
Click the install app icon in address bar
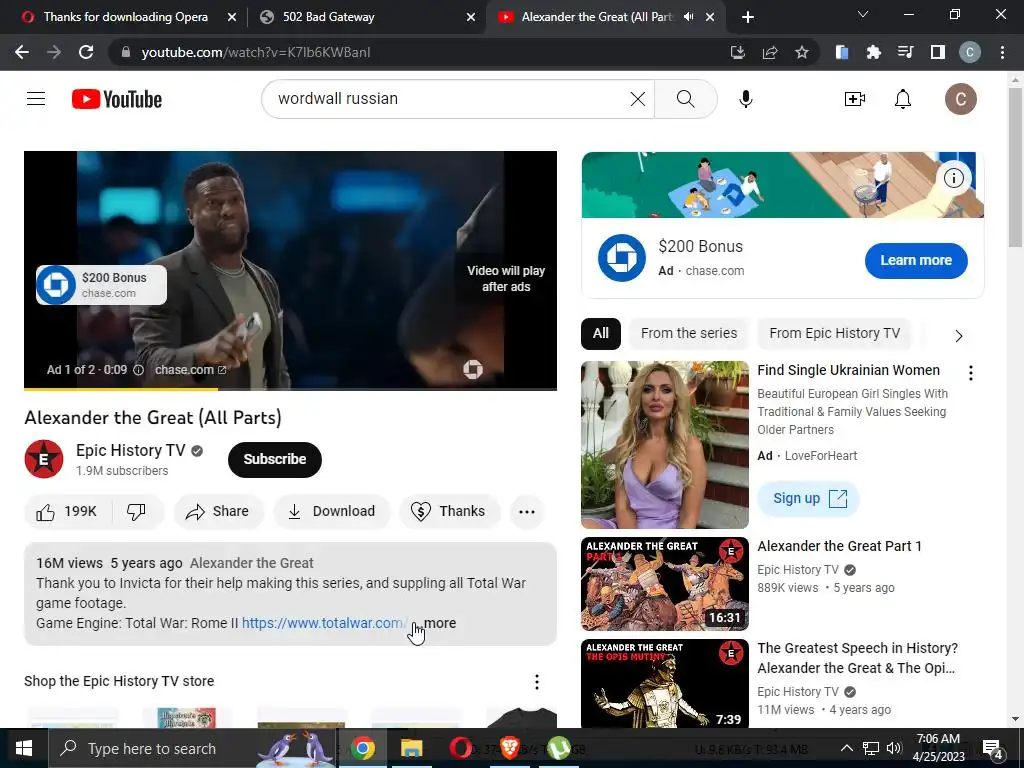(x=737, y=52)
